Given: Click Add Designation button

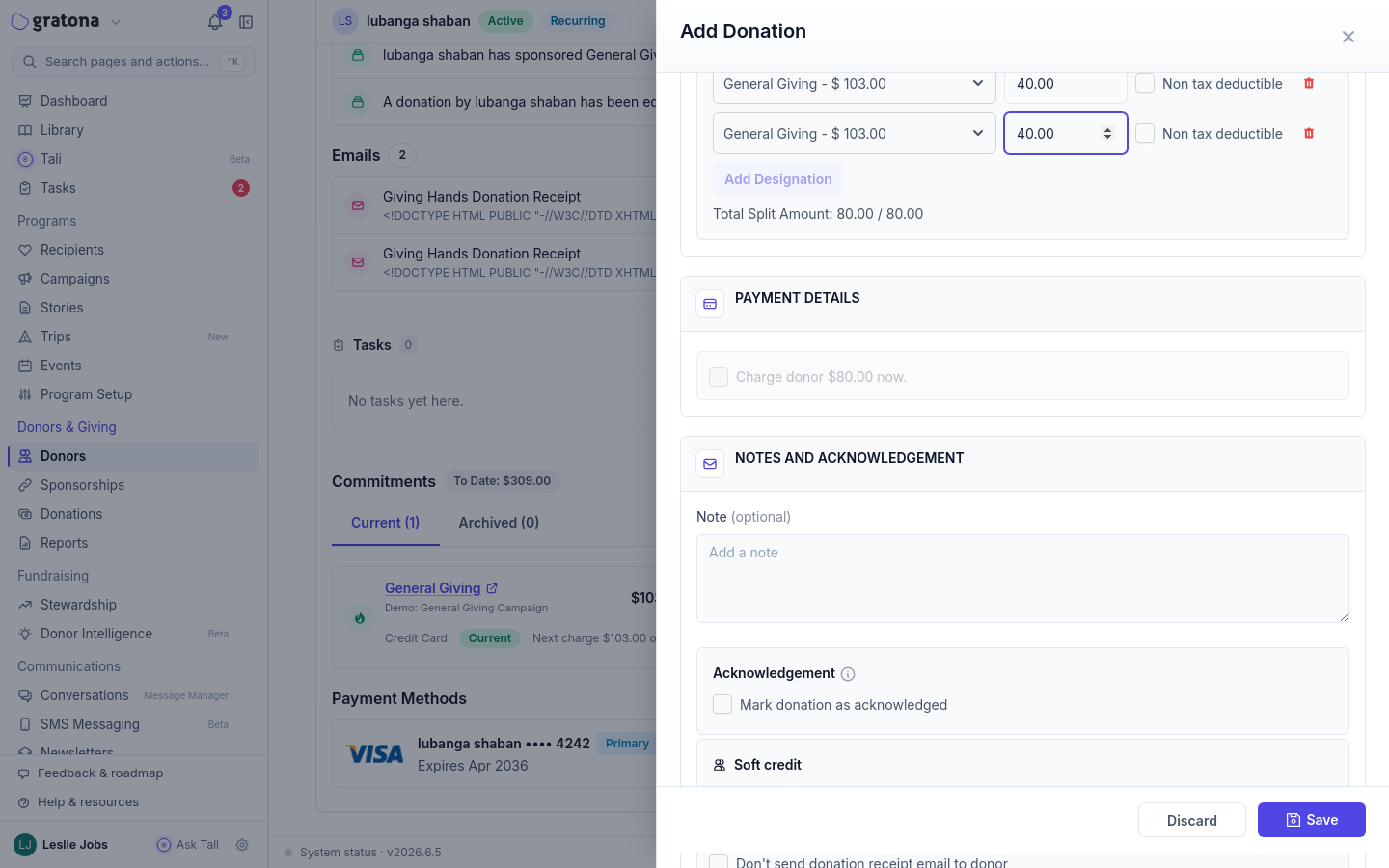Looking at the screenshot, I should (778, 179).
